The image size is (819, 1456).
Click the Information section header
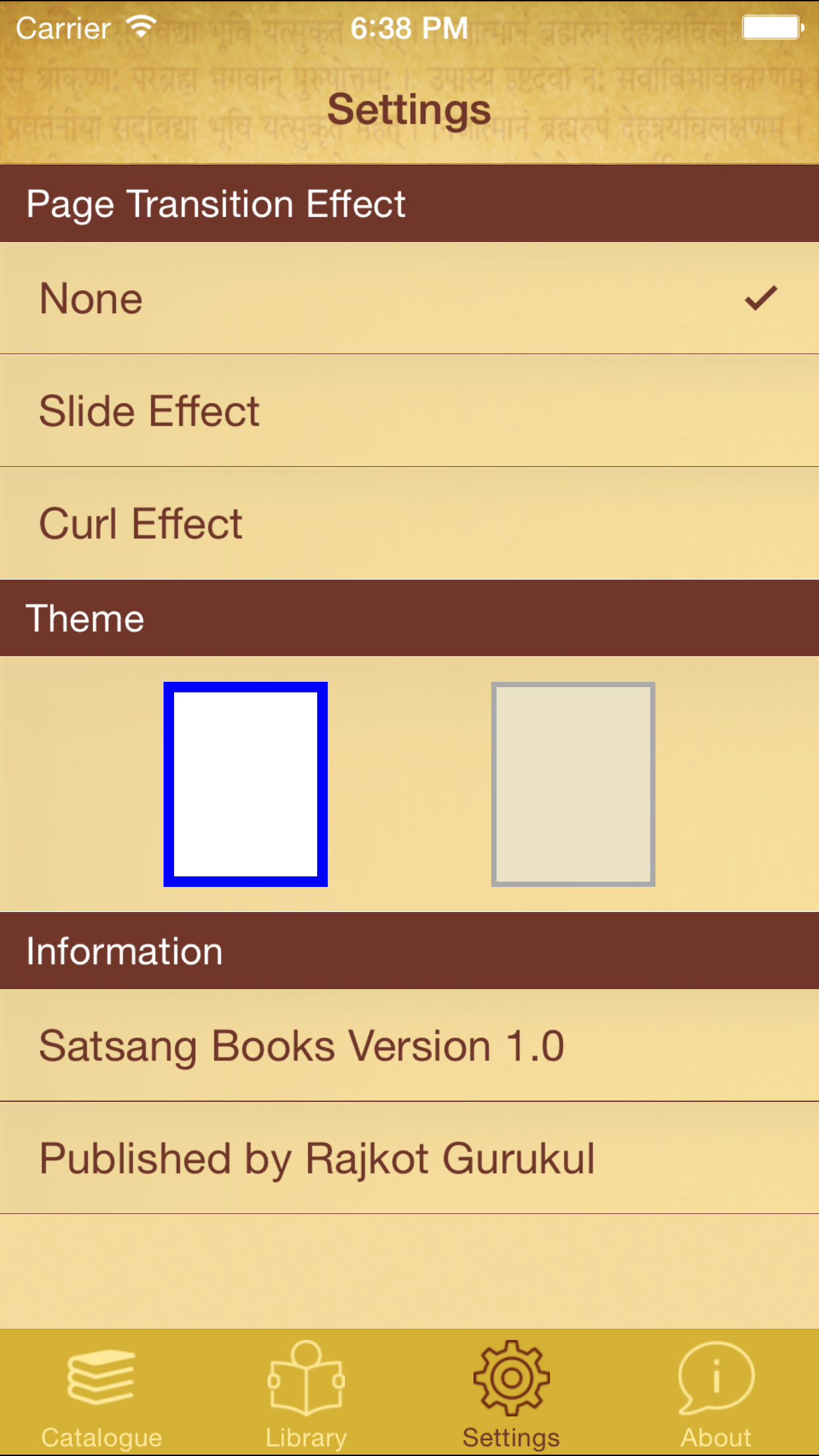click(x=409, y=951)
